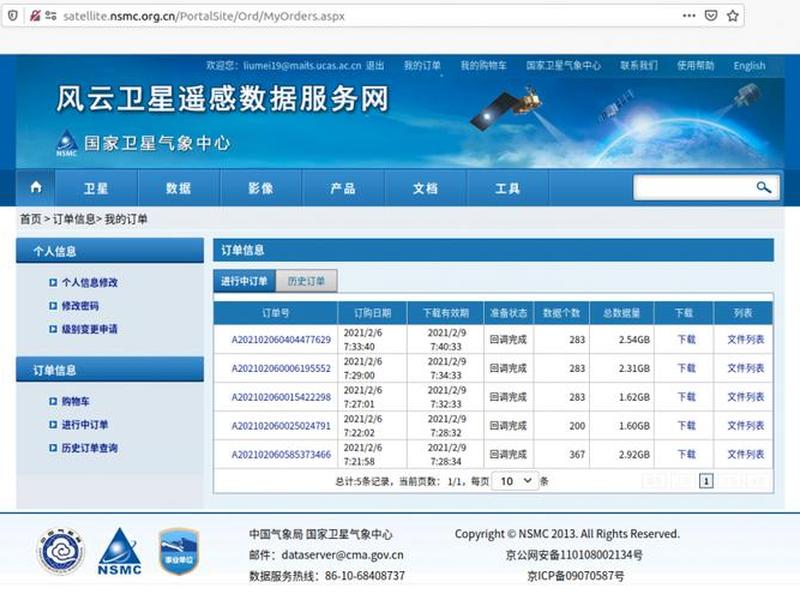
Task: Open the 联系我们 link
Action: tap(639, 65)
